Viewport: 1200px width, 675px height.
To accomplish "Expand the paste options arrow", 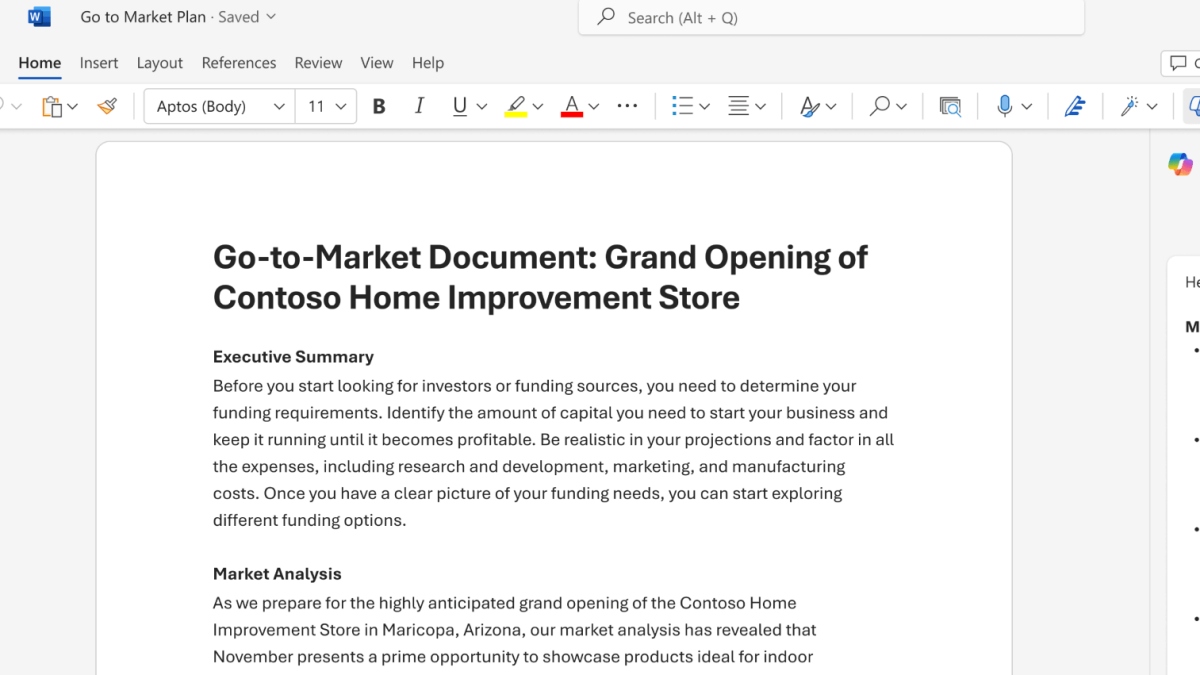I will click(x=72, y=106).
